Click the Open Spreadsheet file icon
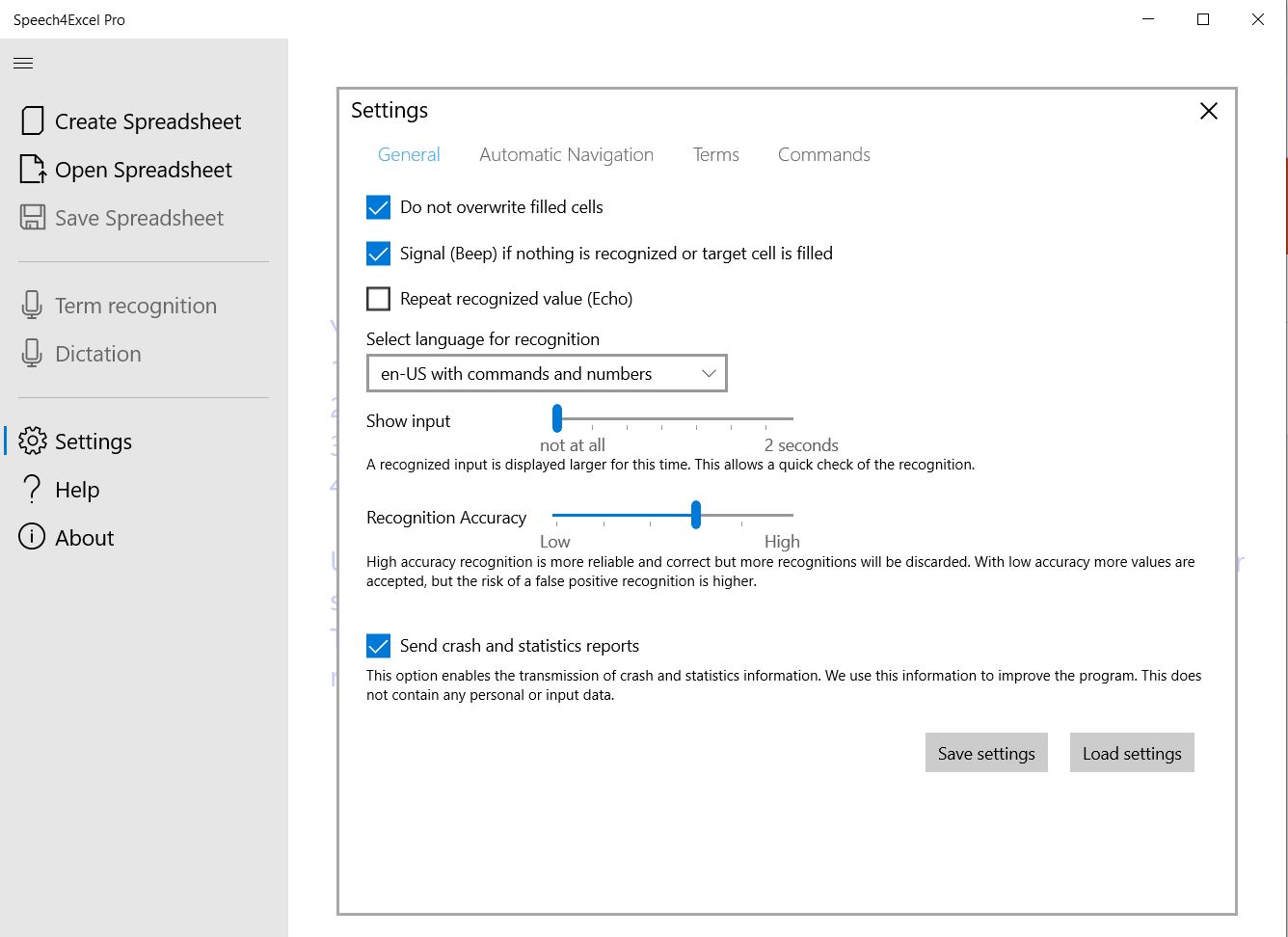The width and height of the screenshot is (1288, 937). click(x=33, y=170)
